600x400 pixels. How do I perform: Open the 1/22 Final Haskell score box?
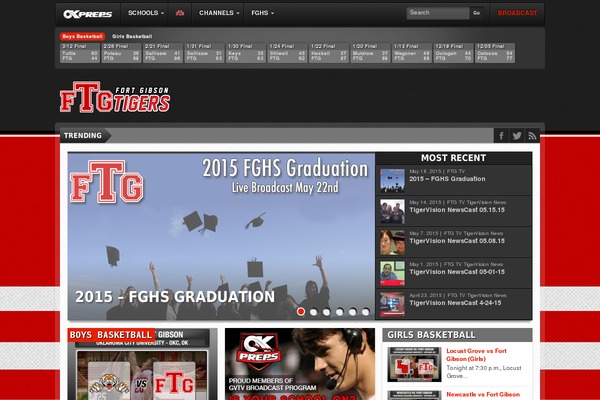pyautogui.click(x=329, y=53)
